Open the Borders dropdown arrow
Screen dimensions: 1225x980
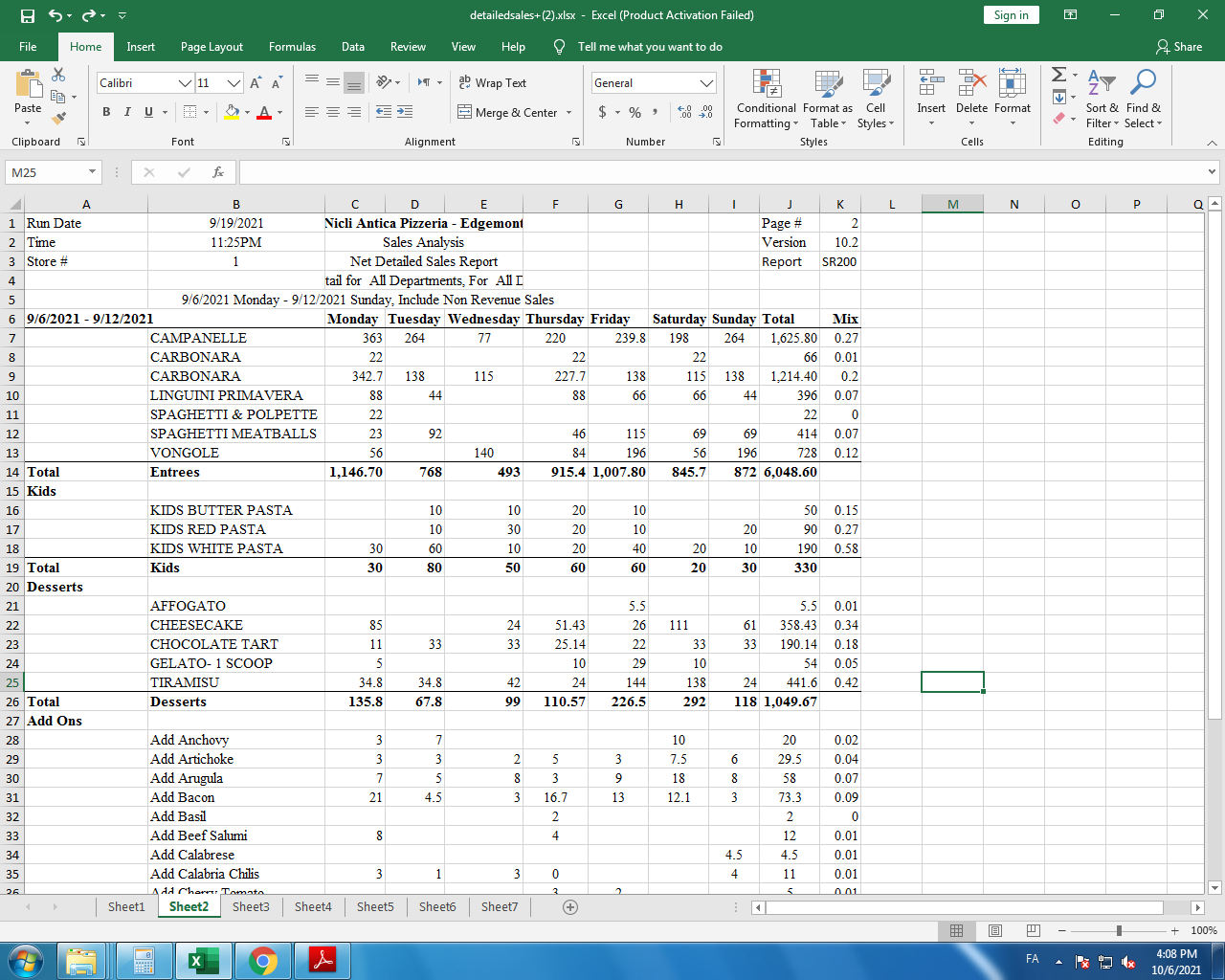[x=207, y=112]
